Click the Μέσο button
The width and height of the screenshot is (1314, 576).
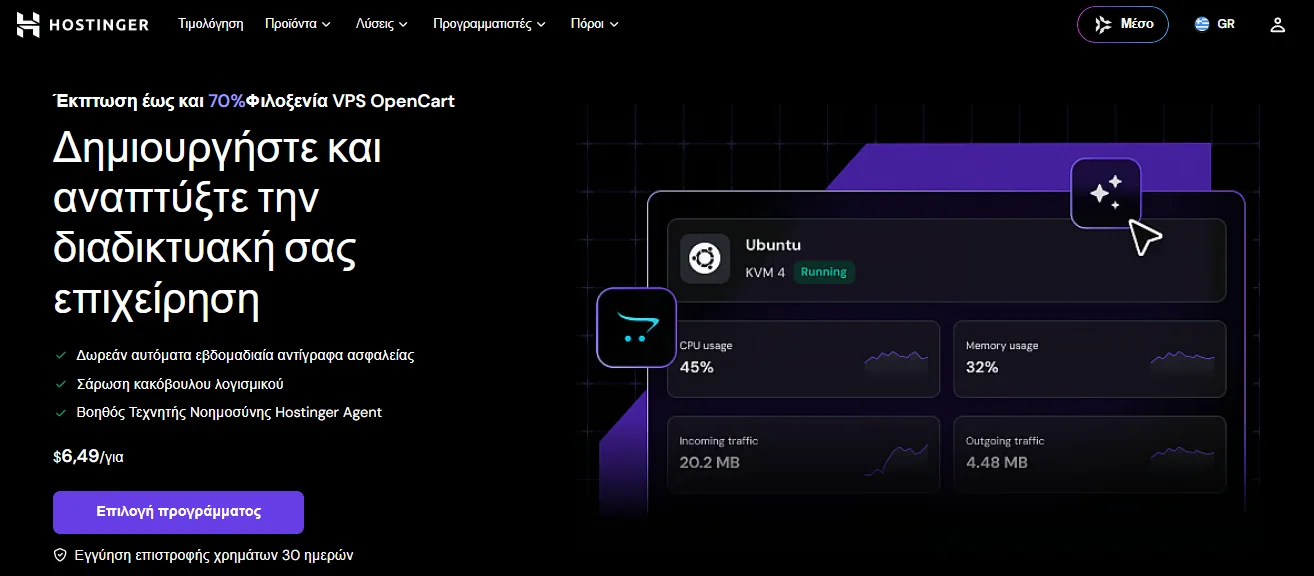pos(1123,24)
